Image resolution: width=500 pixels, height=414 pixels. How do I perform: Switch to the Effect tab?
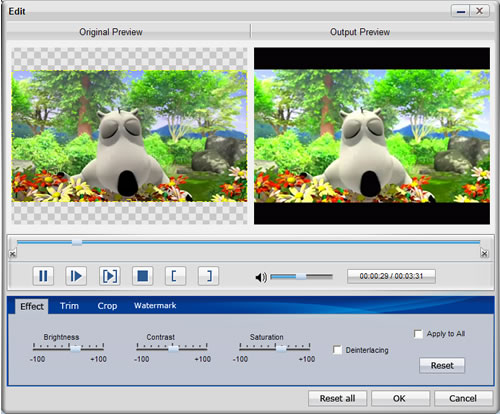coord(32,306)
